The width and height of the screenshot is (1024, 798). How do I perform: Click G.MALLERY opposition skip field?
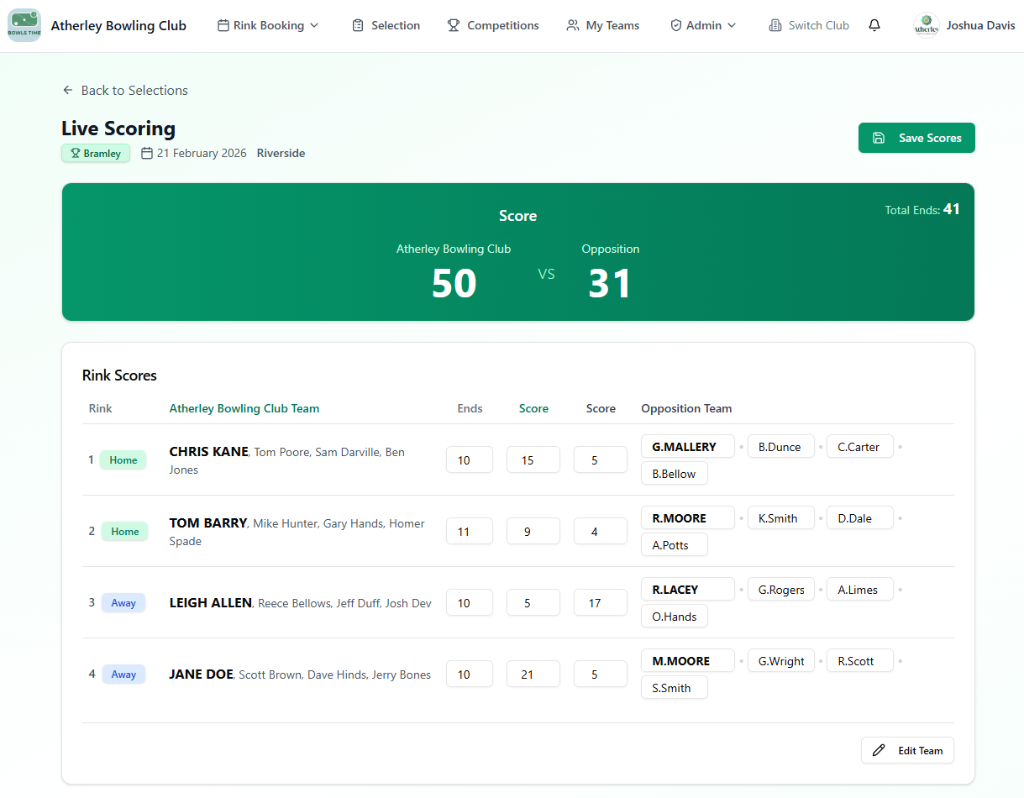click(x=688, y=447)
